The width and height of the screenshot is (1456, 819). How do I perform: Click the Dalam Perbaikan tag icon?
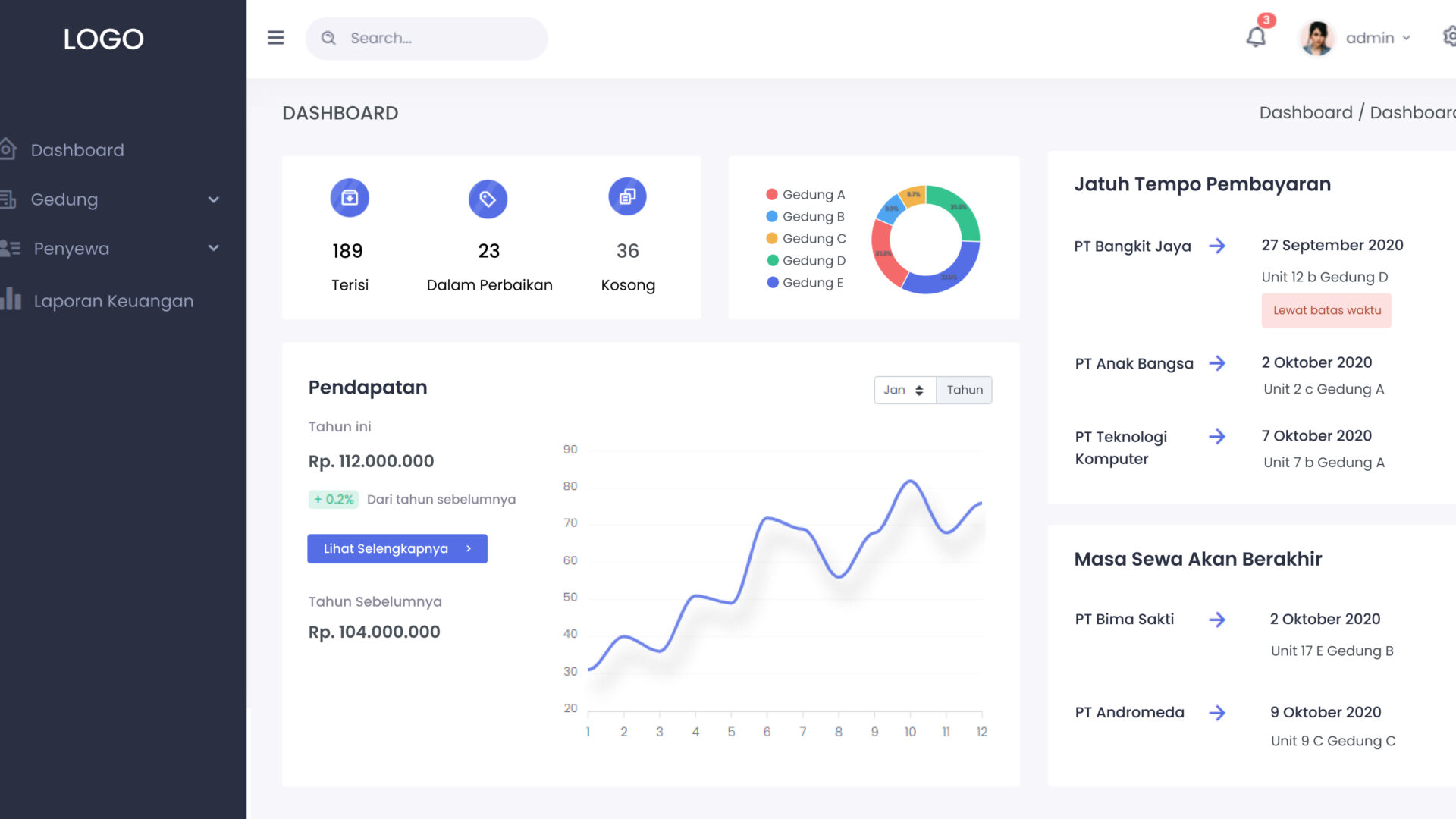point(488,199)
